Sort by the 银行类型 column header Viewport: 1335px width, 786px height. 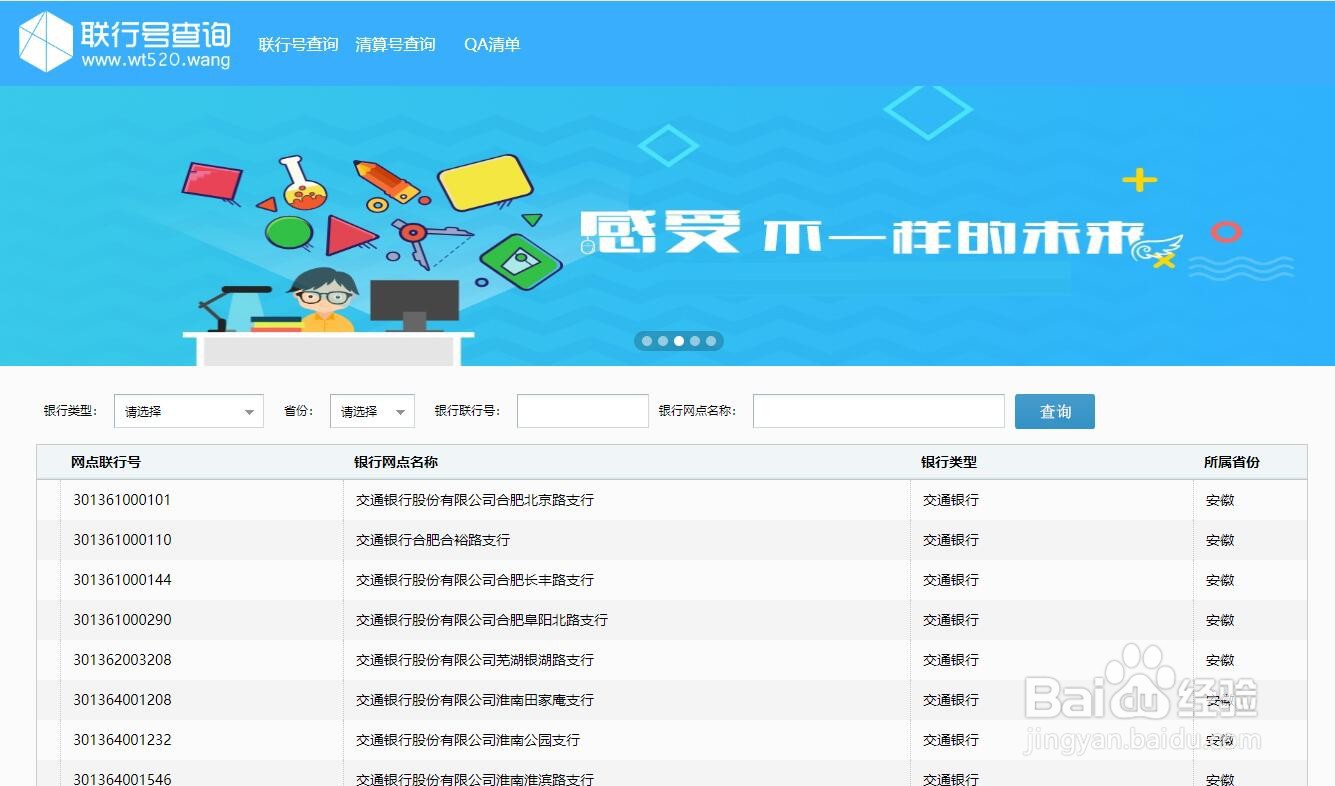pyautogui.click(x=949, y=462)
